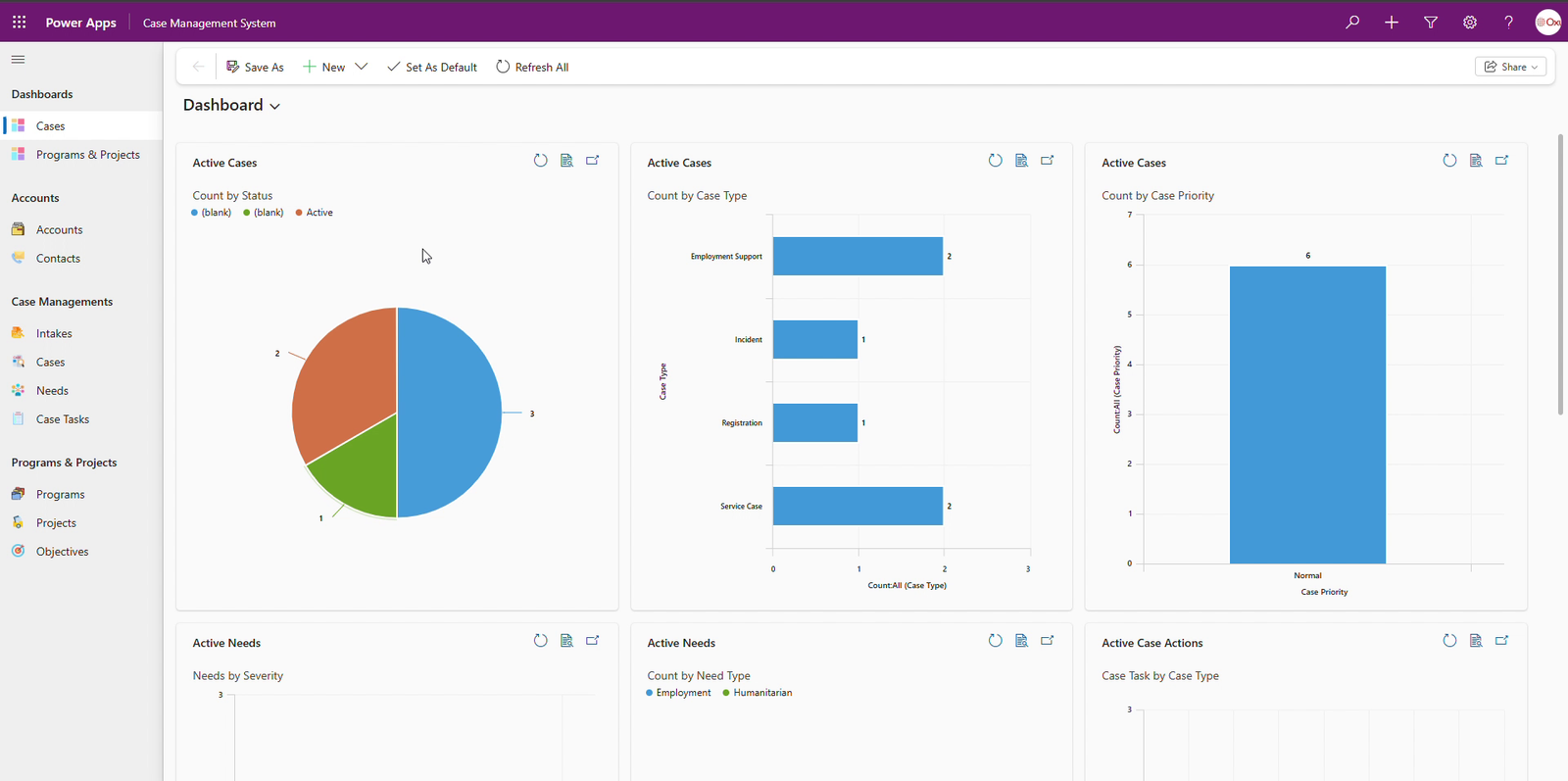Click the search magnifier icon in header

[1352, 22]
